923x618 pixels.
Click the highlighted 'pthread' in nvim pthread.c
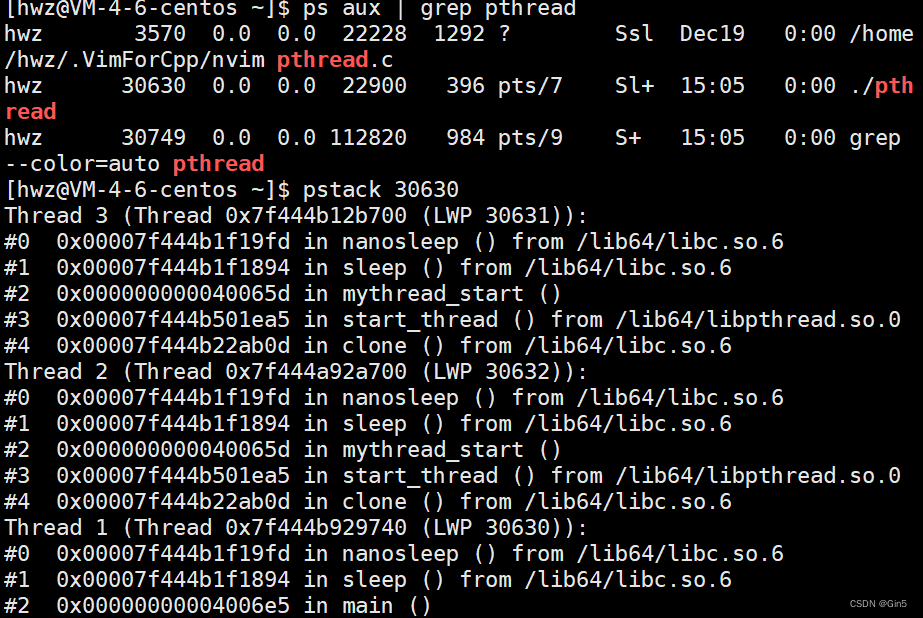click(323, 59)
